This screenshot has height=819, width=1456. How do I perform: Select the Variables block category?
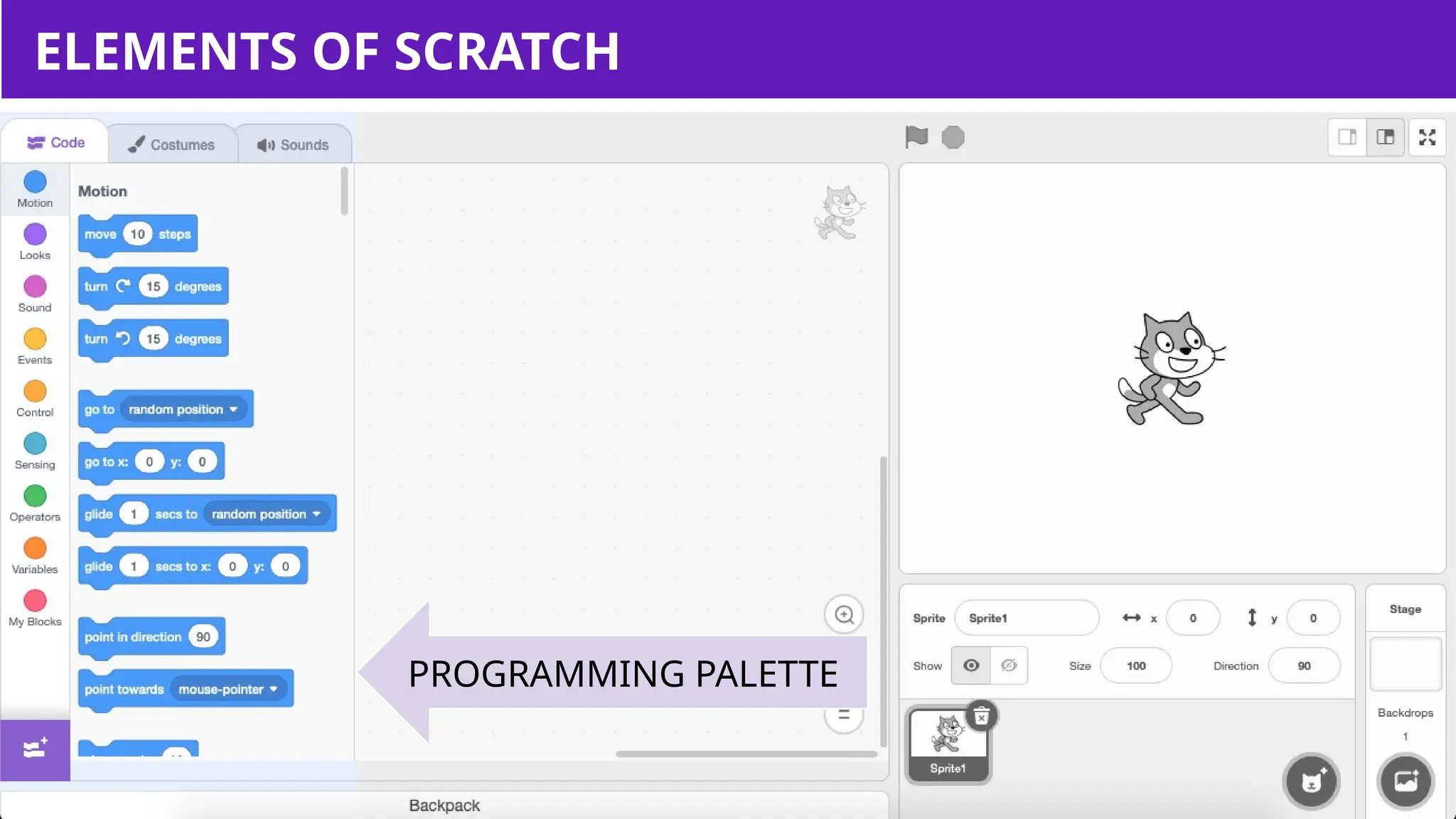pyautogui.click(x=35, y=556)
